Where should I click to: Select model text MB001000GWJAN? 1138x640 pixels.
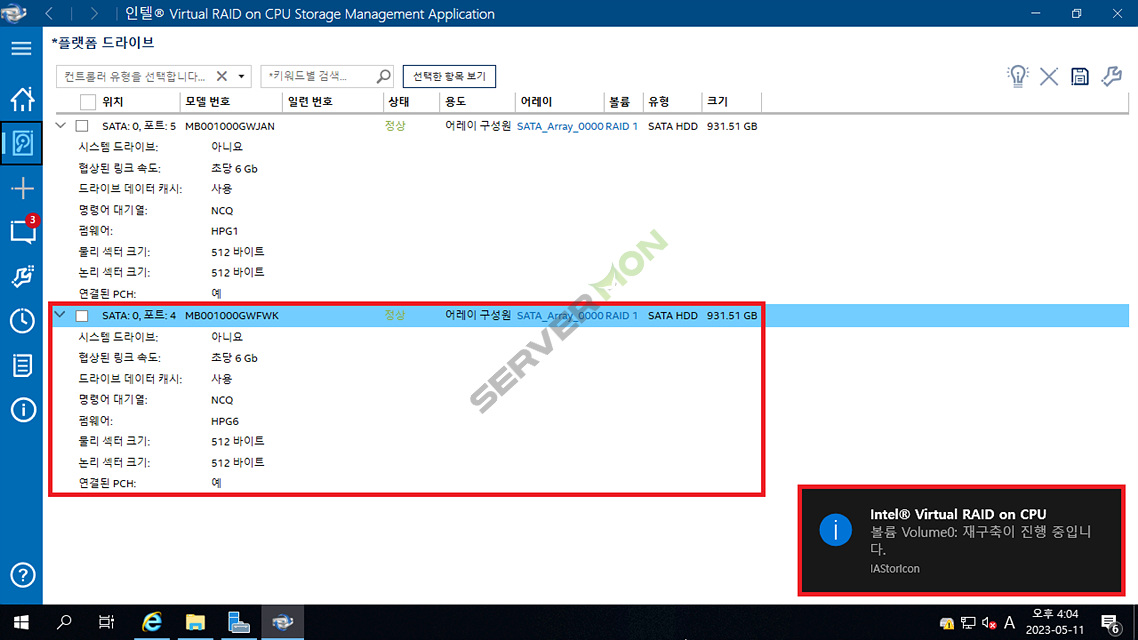(229, 126)
